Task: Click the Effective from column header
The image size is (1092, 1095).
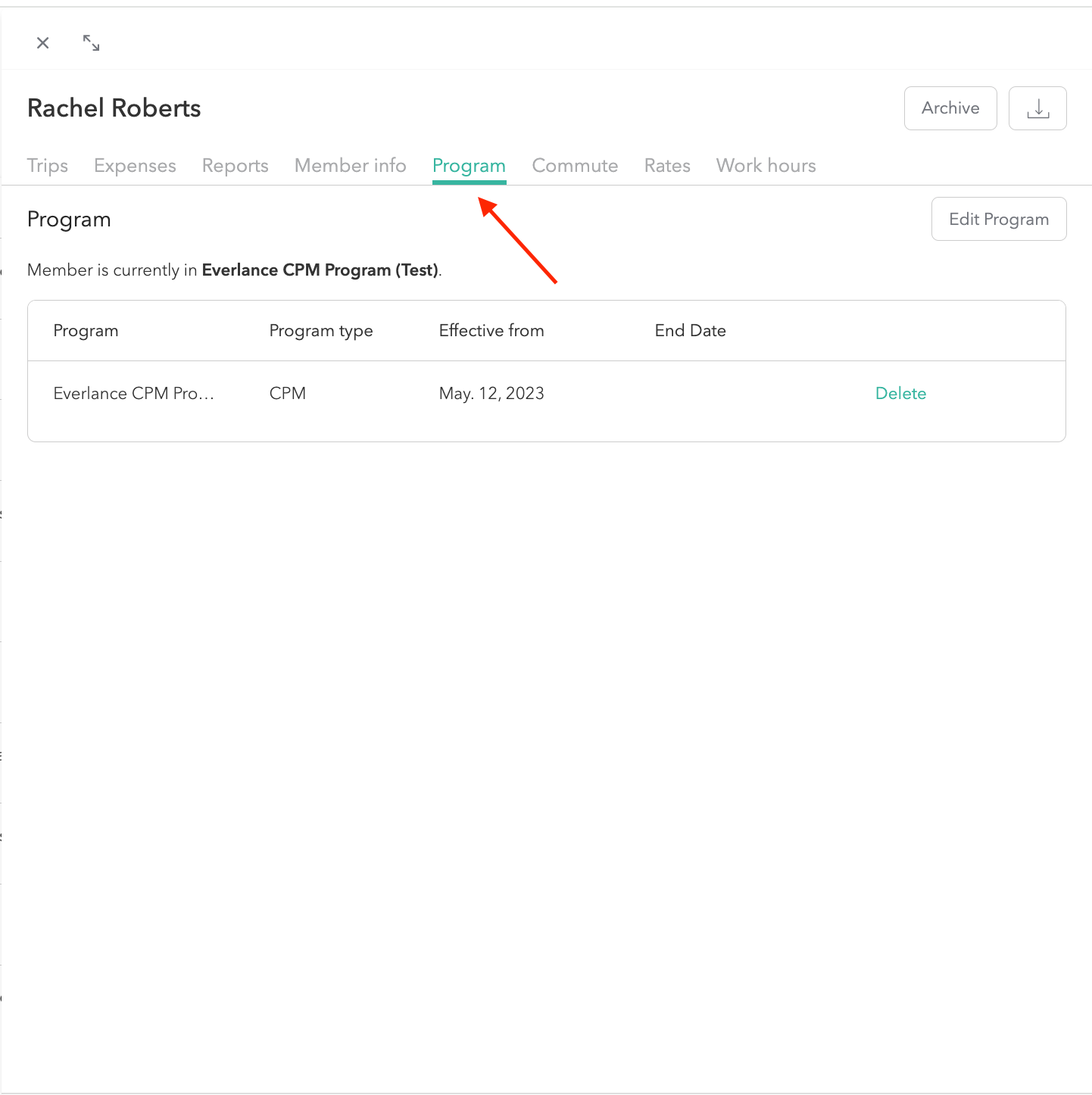Action: coord(491,331)
